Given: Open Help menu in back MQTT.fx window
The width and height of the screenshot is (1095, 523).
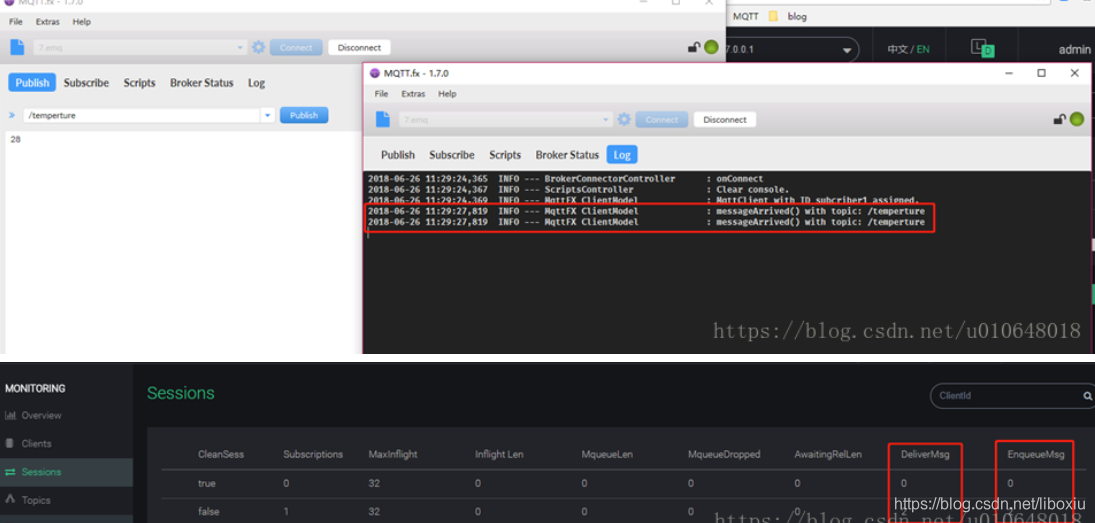Looking at the screenshot, I should tap(82, 22).
